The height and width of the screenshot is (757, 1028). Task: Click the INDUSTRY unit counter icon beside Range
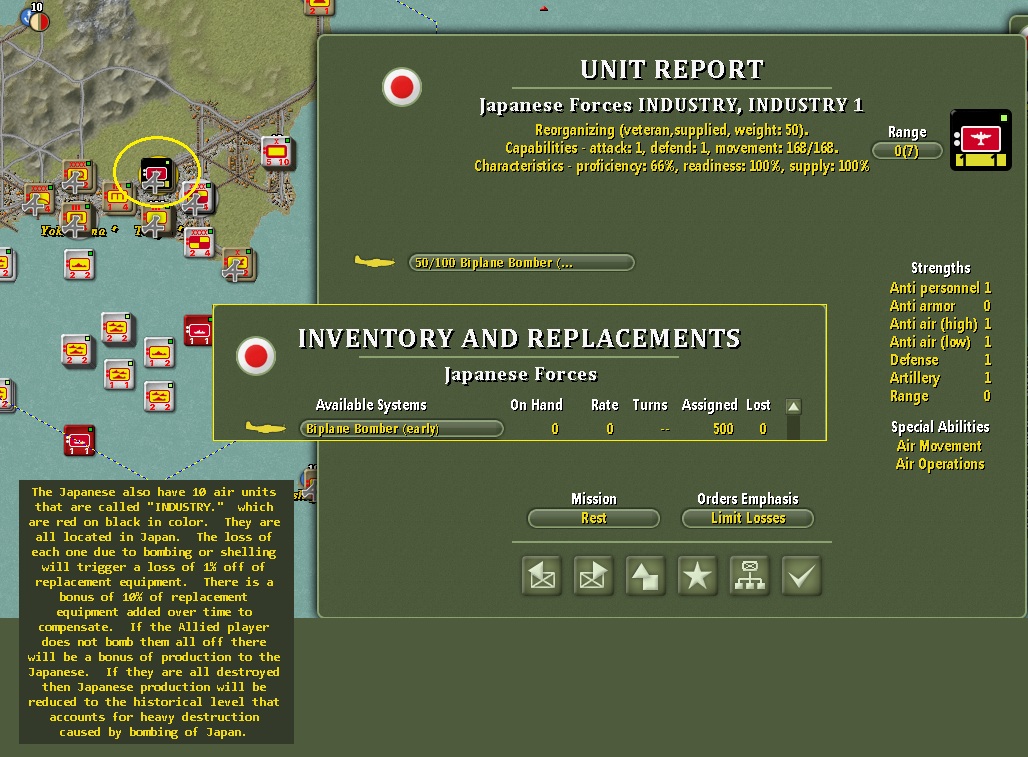(x=981, y=140)
